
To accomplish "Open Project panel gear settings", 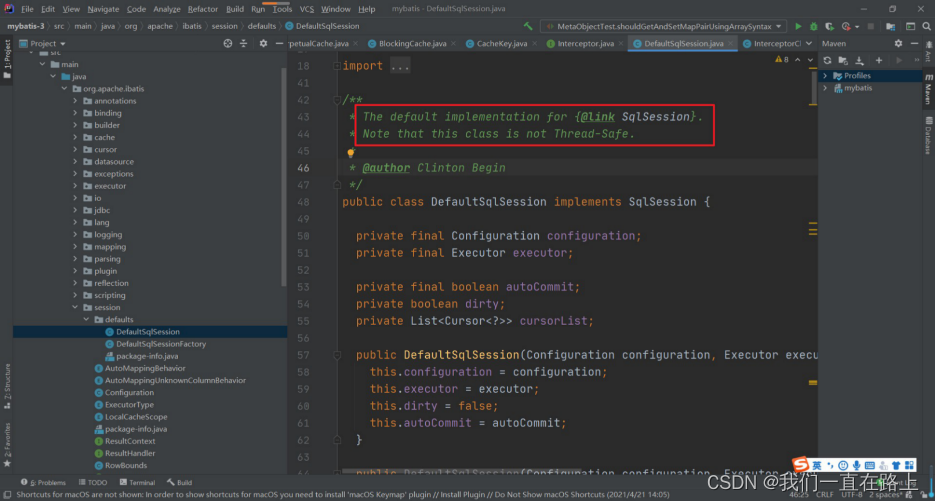I will pos(263,44).
